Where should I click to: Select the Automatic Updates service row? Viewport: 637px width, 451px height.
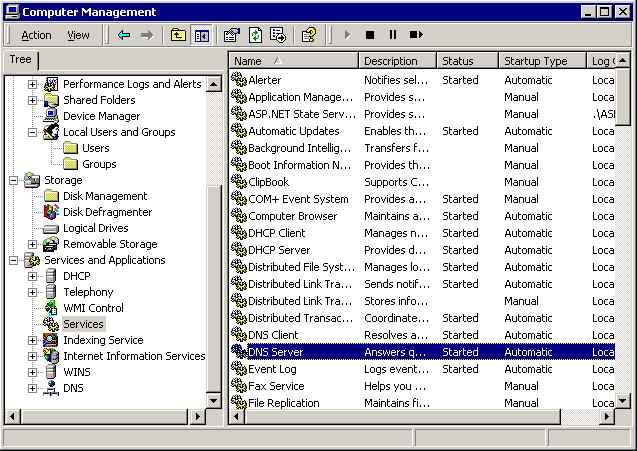[422, 131]
